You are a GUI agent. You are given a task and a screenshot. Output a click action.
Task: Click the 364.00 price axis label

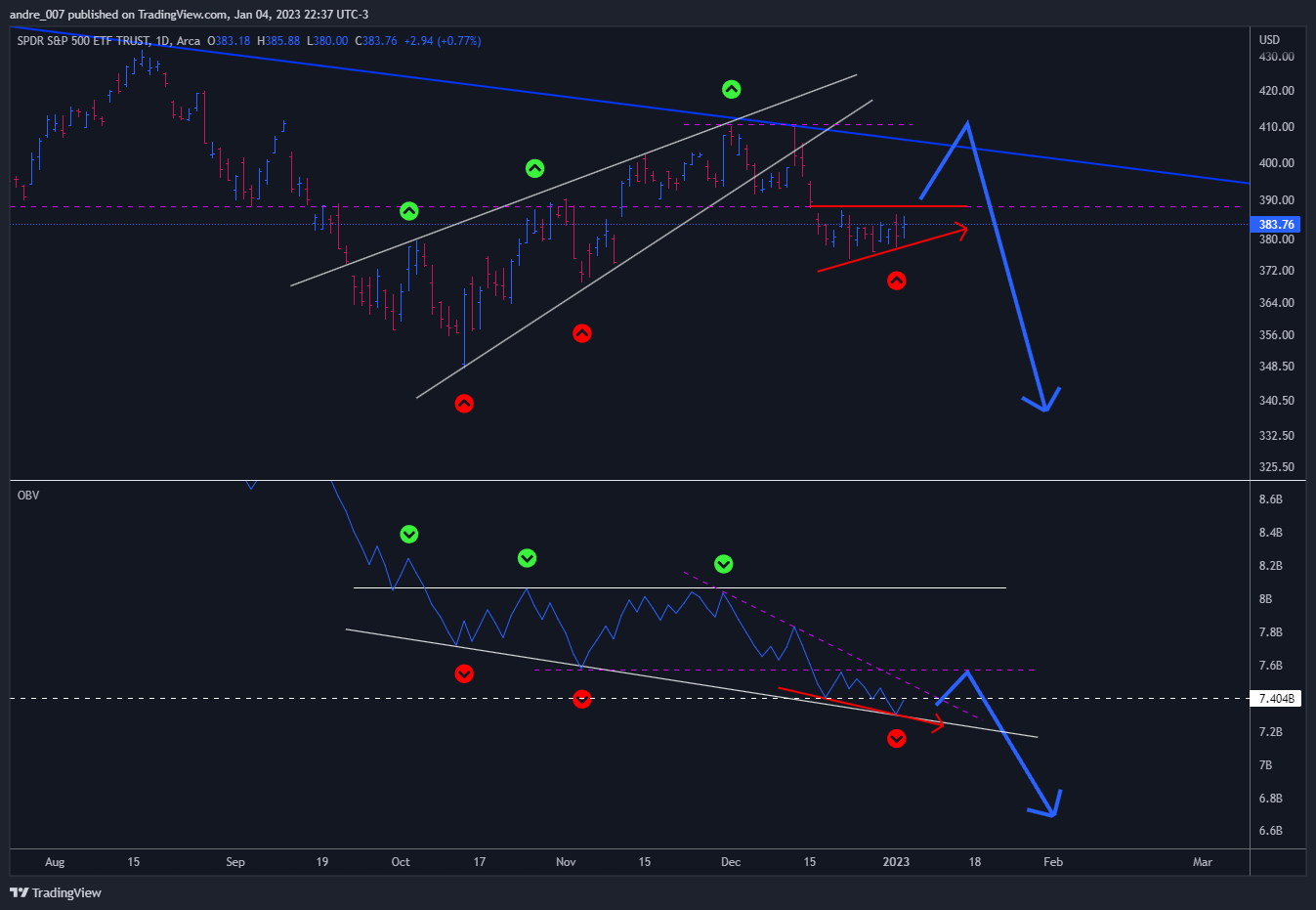(1276, 303)
